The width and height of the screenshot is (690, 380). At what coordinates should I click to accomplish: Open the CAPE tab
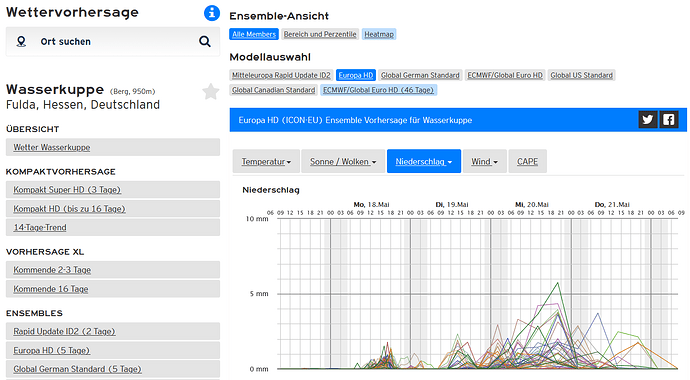point(528,161)
